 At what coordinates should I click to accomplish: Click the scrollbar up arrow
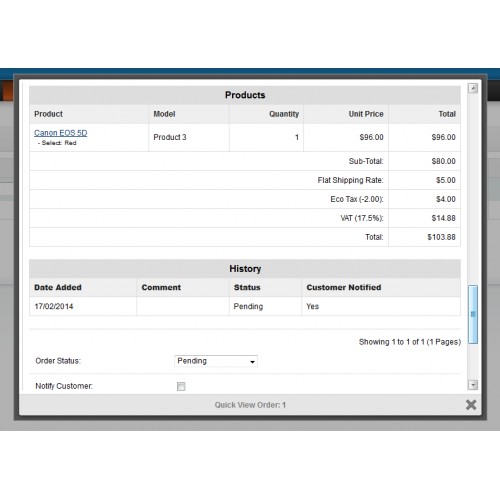coord(473,88)
